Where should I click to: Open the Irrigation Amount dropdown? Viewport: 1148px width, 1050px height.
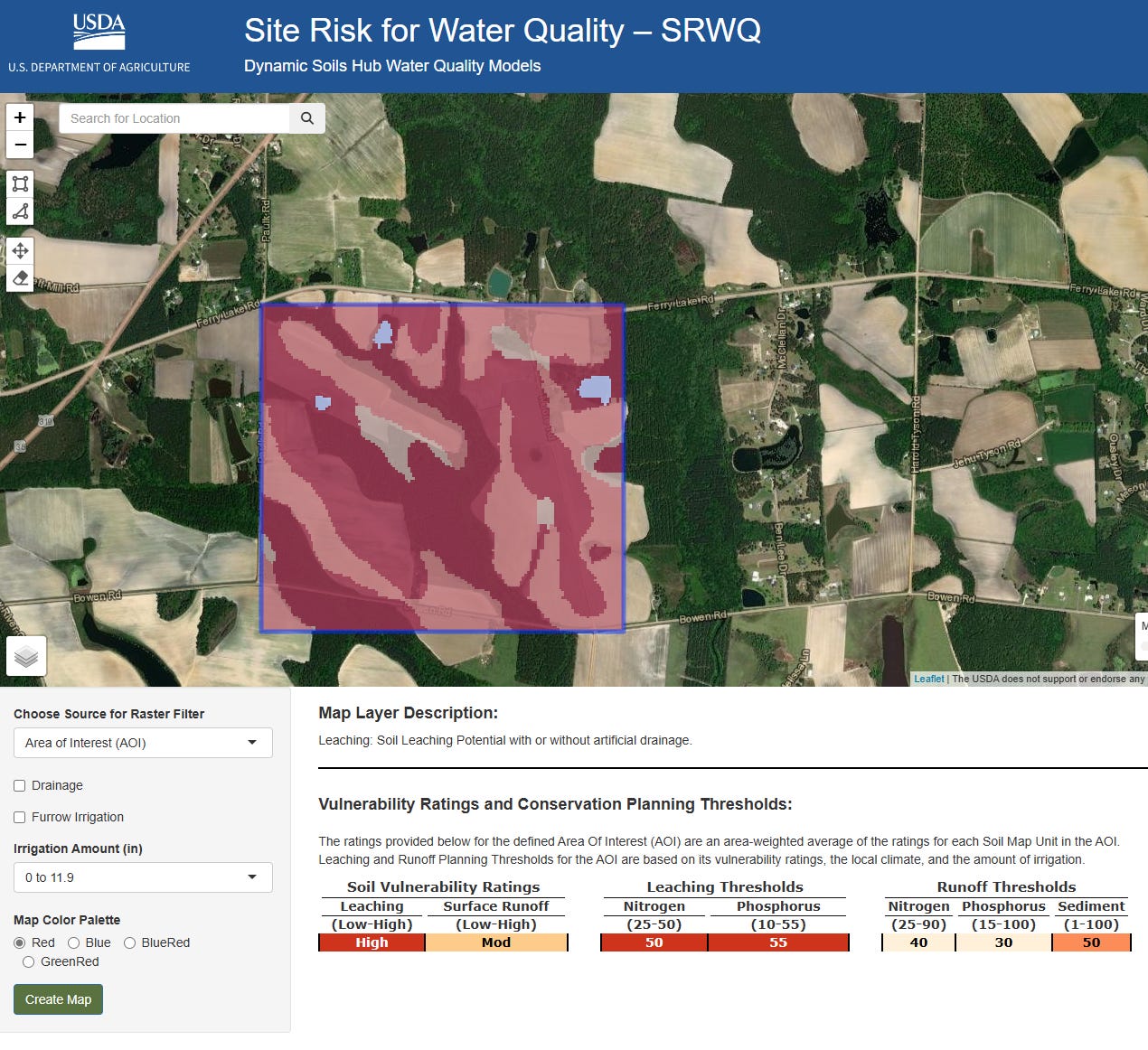(x=143, y=877)
